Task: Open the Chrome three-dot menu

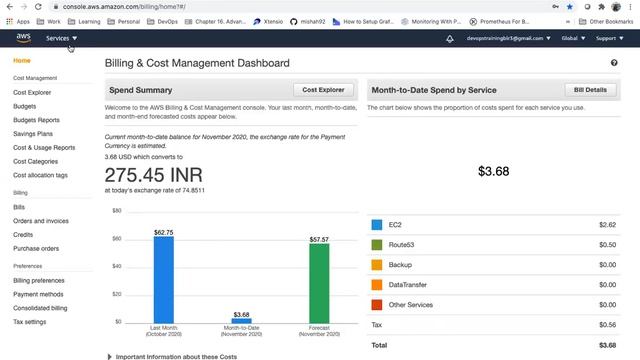Action: coord(630,7)
